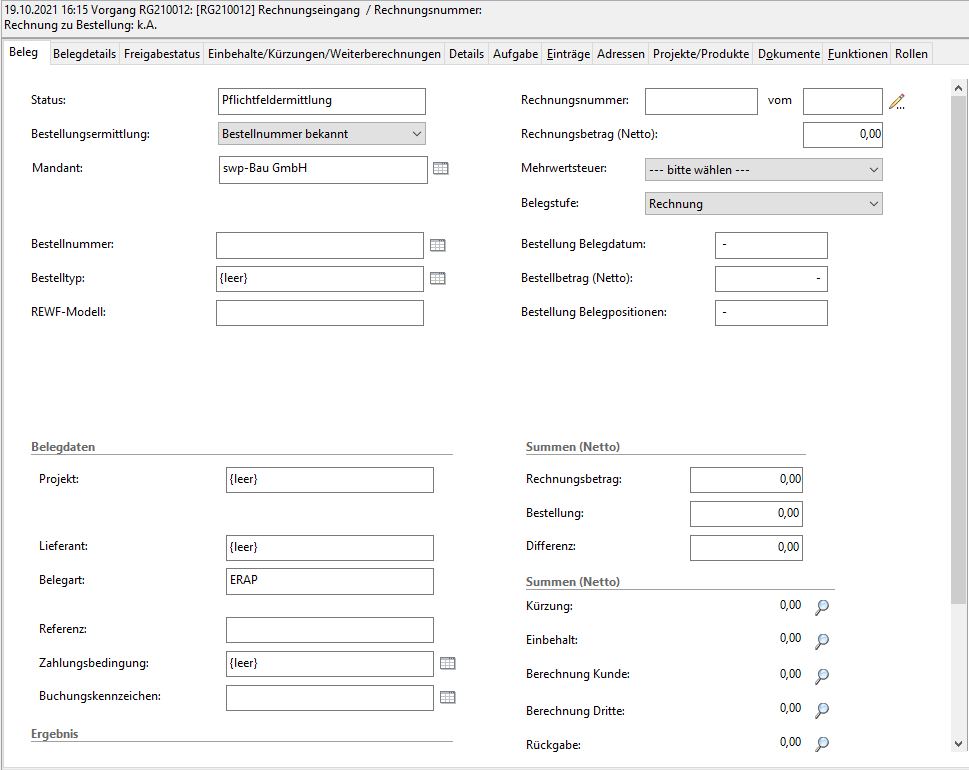Viewport: 969px width, 770px height.
Task: Focus the Referenz input field
Action: (x=330, y=630)
